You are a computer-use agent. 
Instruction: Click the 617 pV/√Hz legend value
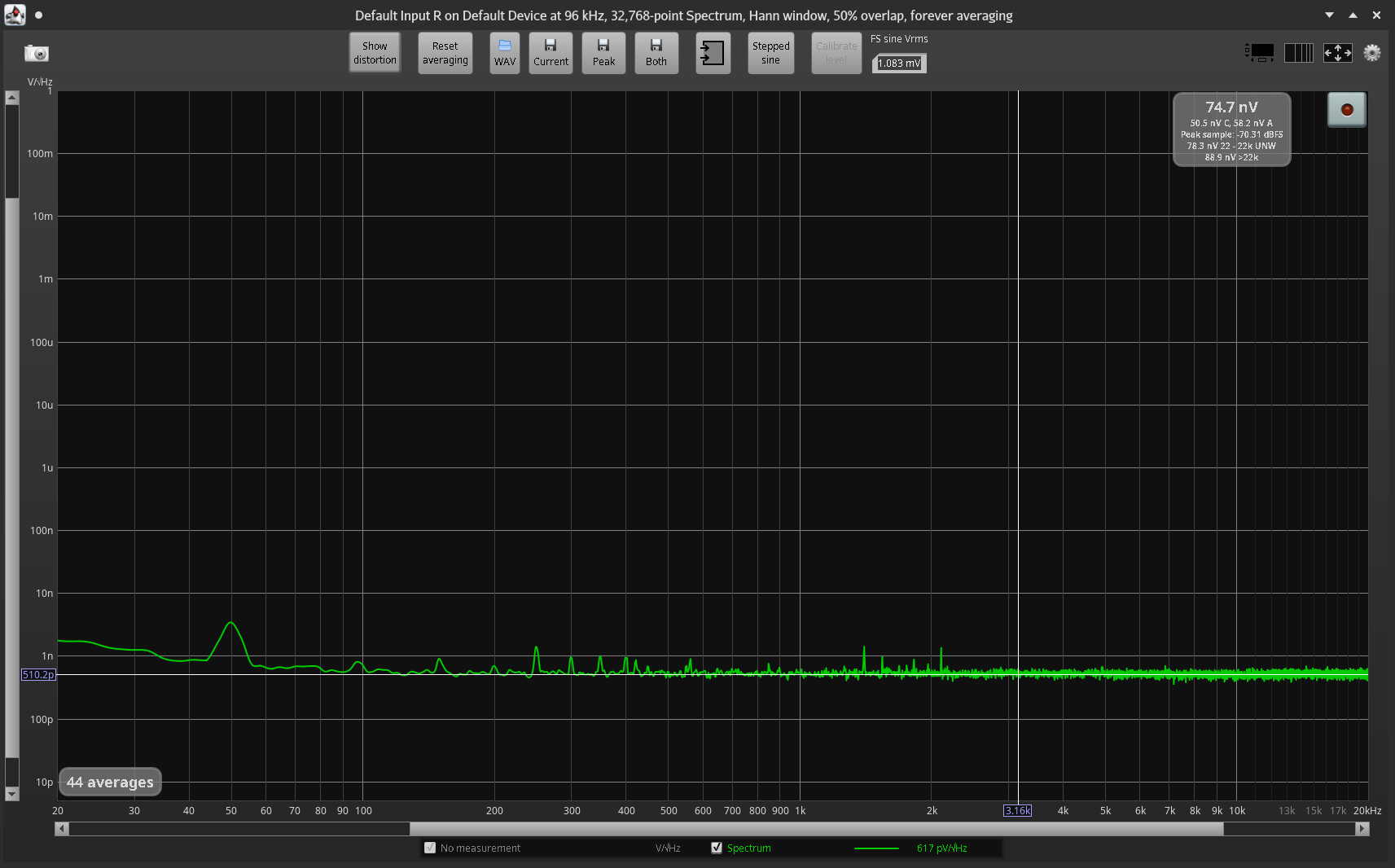pyautogui.click(x=942, y=848)
